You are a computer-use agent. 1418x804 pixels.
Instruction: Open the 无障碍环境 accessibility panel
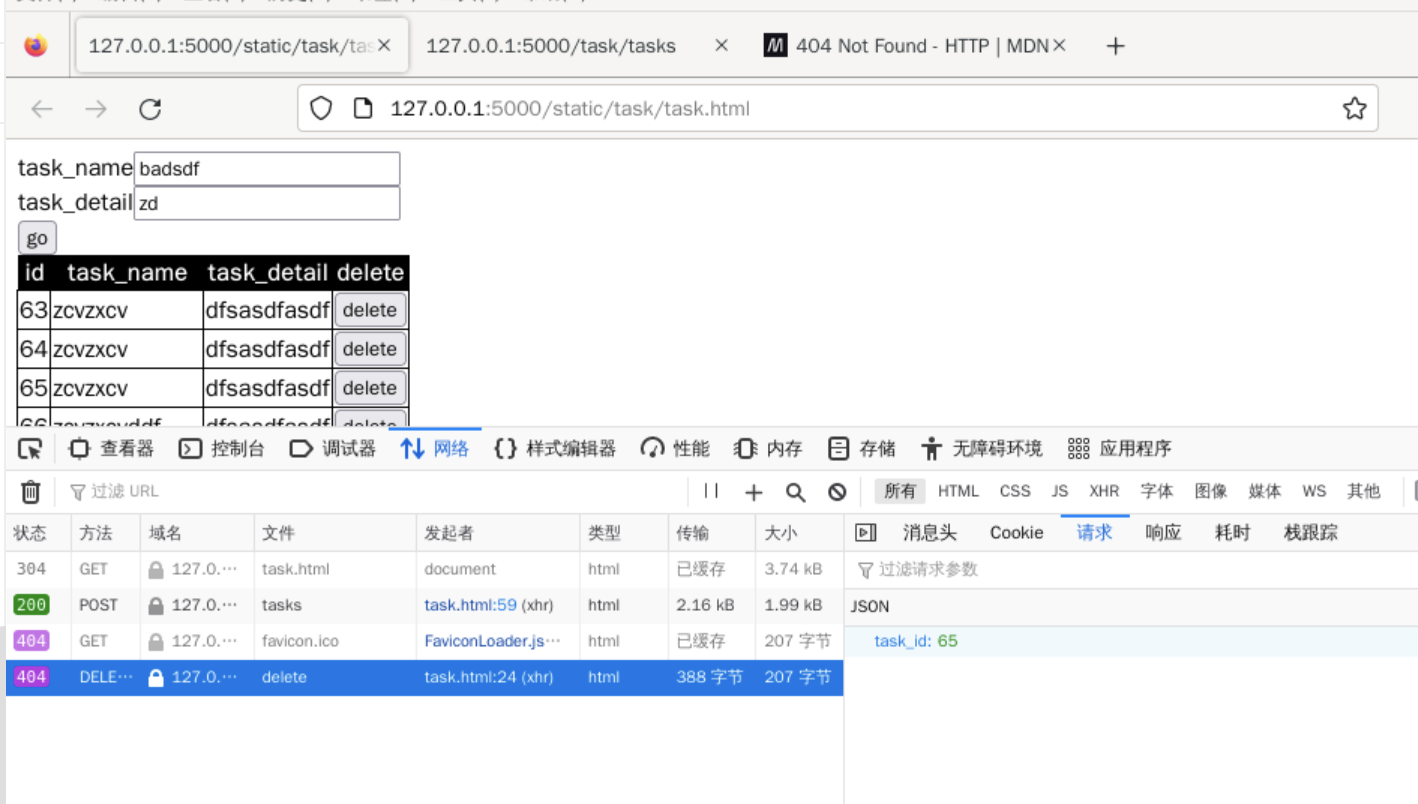point(981,449)
